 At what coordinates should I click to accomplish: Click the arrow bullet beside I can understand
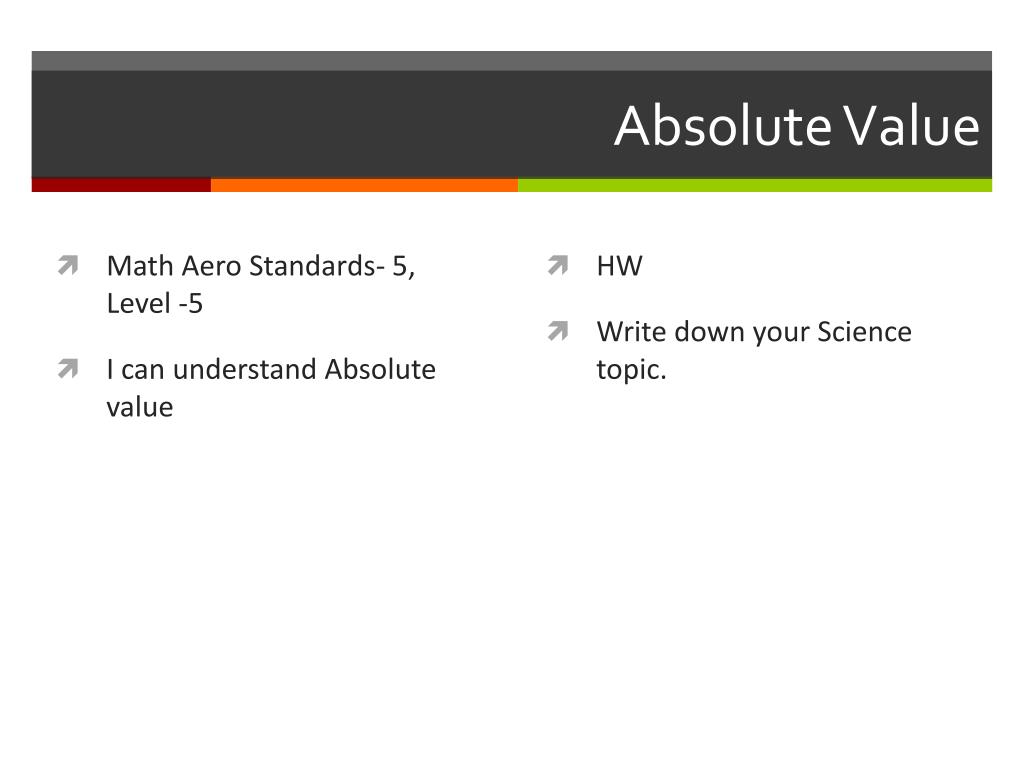click(x=68, y=368)
